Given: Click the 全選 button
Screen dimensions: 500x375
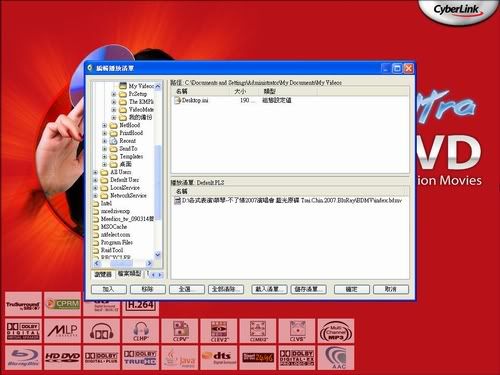Looking at the screenshot, I should click(187, 289).
